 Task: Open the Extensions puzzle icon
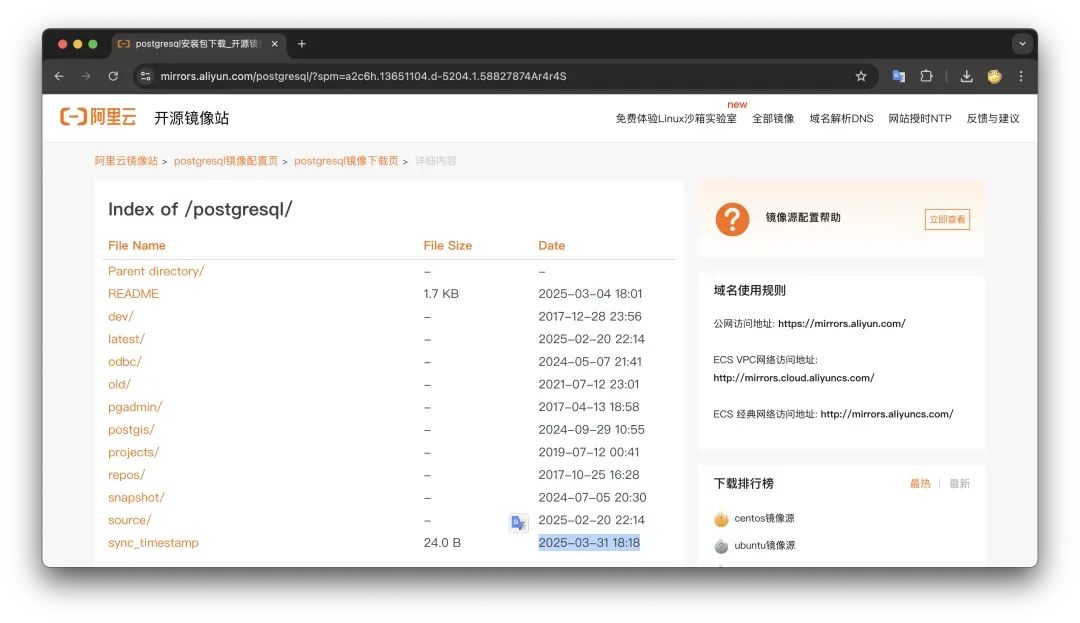click(926, 76)
